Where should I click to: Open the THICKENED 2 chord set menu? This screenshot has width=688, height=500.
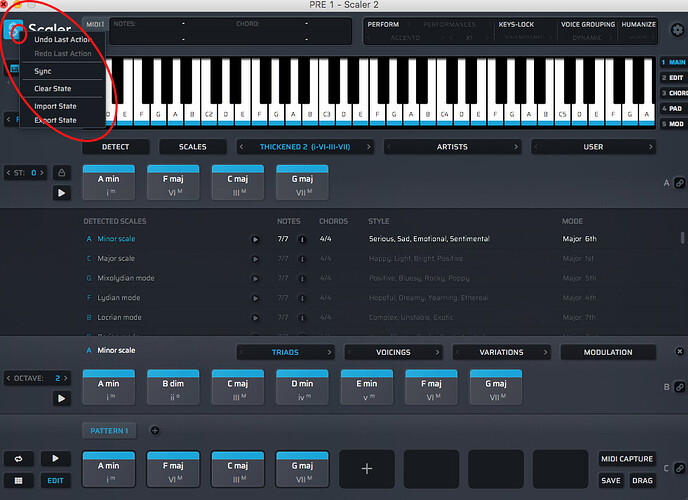(305, 147)
